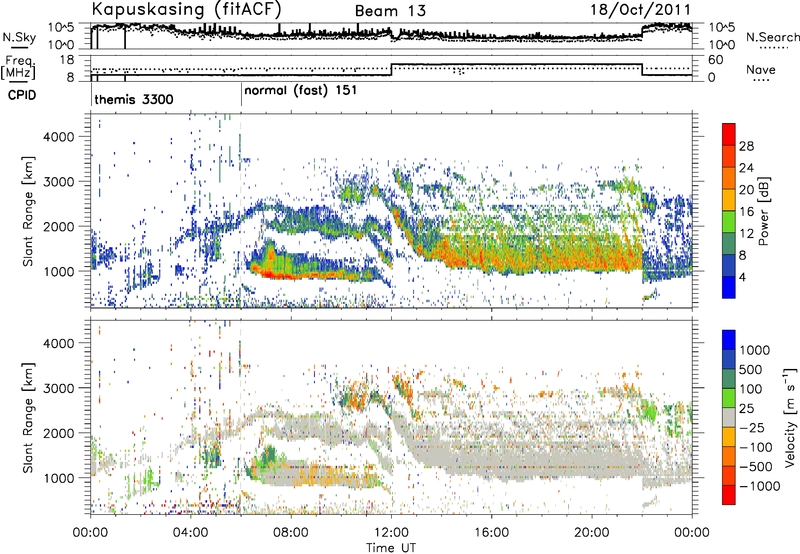Click the 'CPID' row label
The height and width of the screenshot is (554, 800).
21,95
